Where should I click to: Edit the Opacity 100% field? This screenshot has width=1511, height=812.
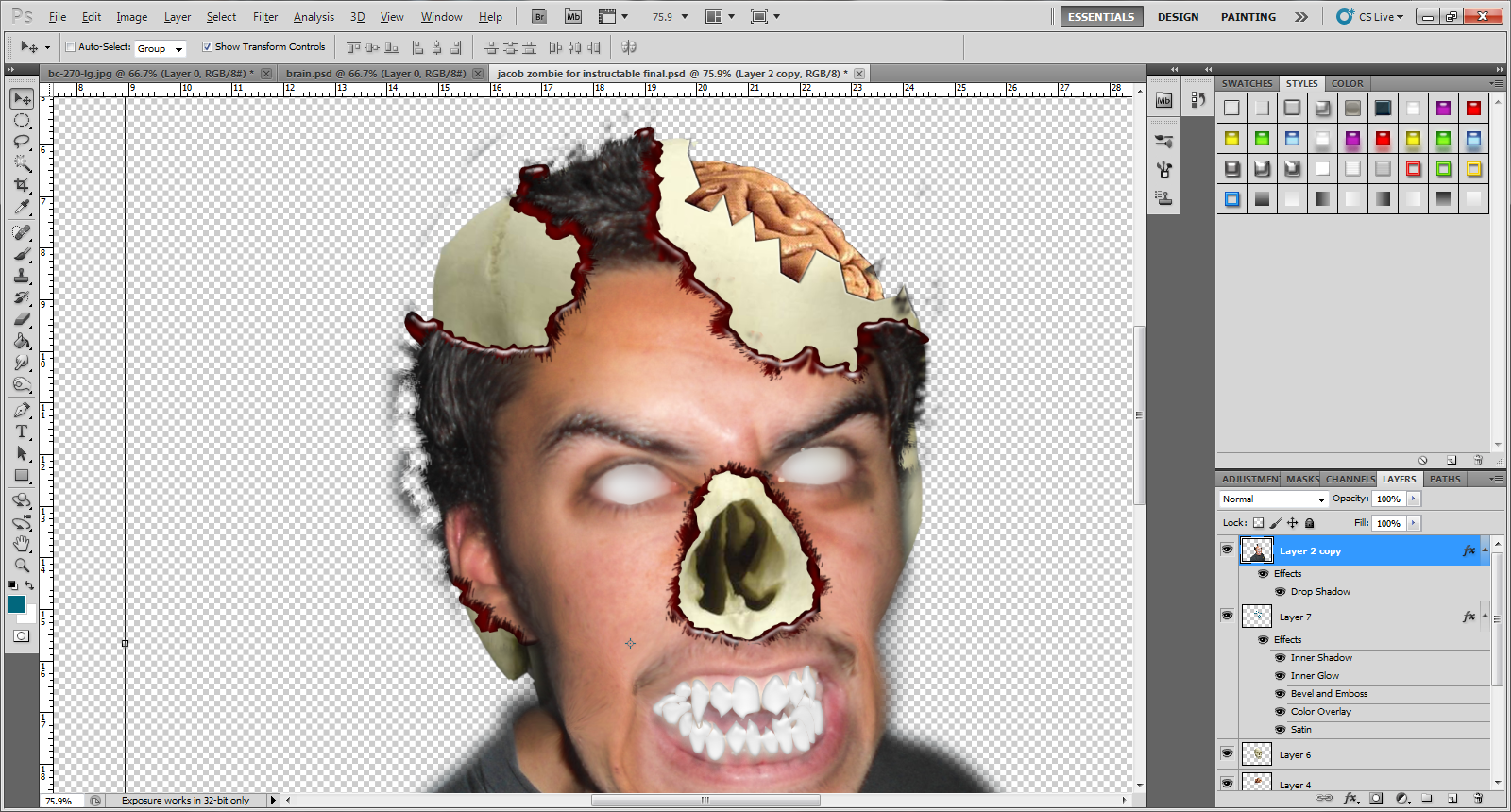[1389, 499]
